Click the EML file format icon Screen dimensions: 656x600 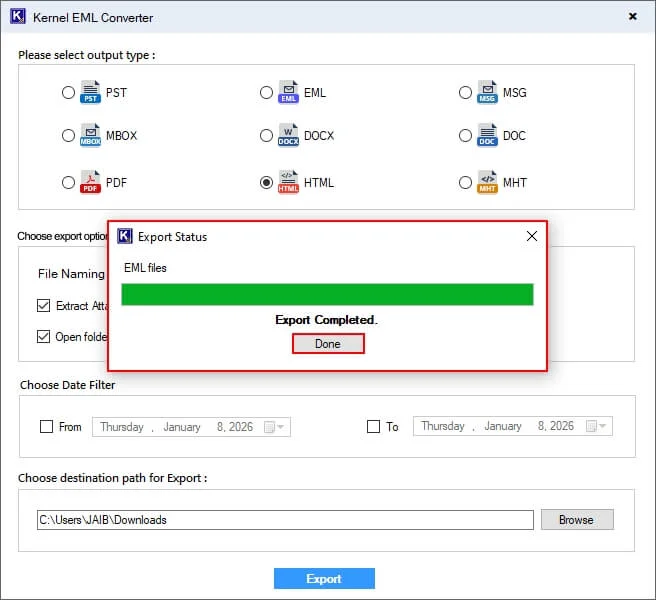pyautogui.click(x=288, y=92)
